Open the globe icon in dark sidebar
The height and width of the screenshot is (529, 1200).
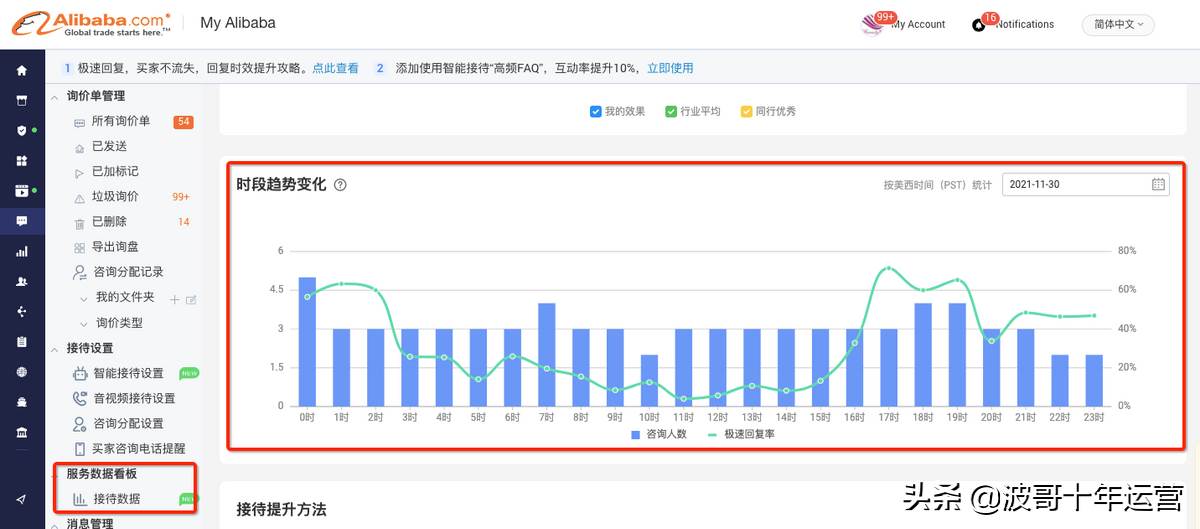coord(22,372)
